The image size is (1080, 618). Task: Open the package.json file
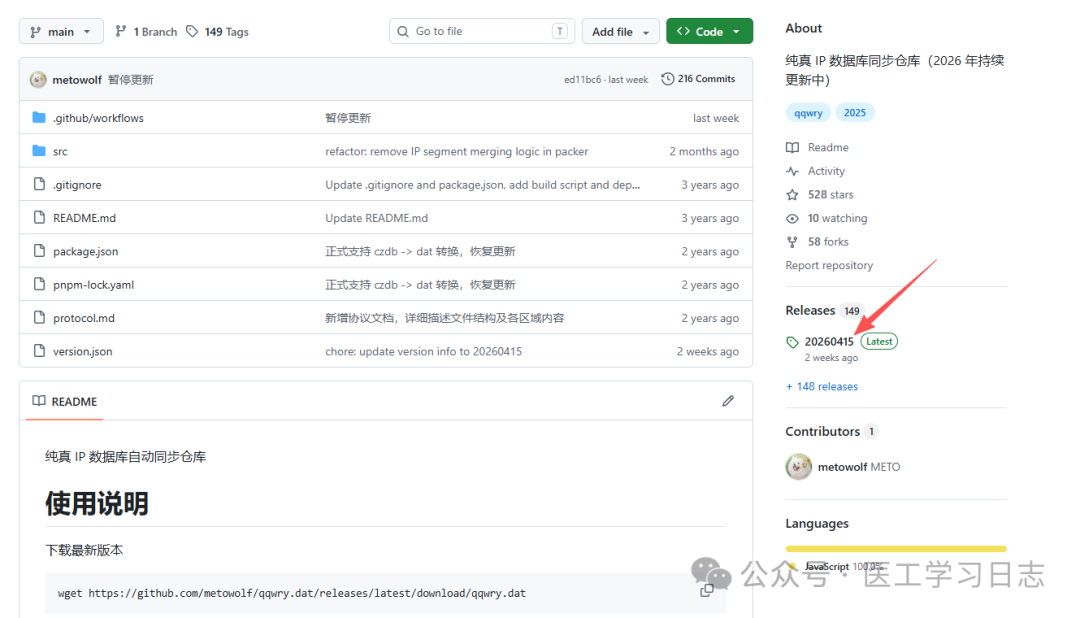[85, 251]
